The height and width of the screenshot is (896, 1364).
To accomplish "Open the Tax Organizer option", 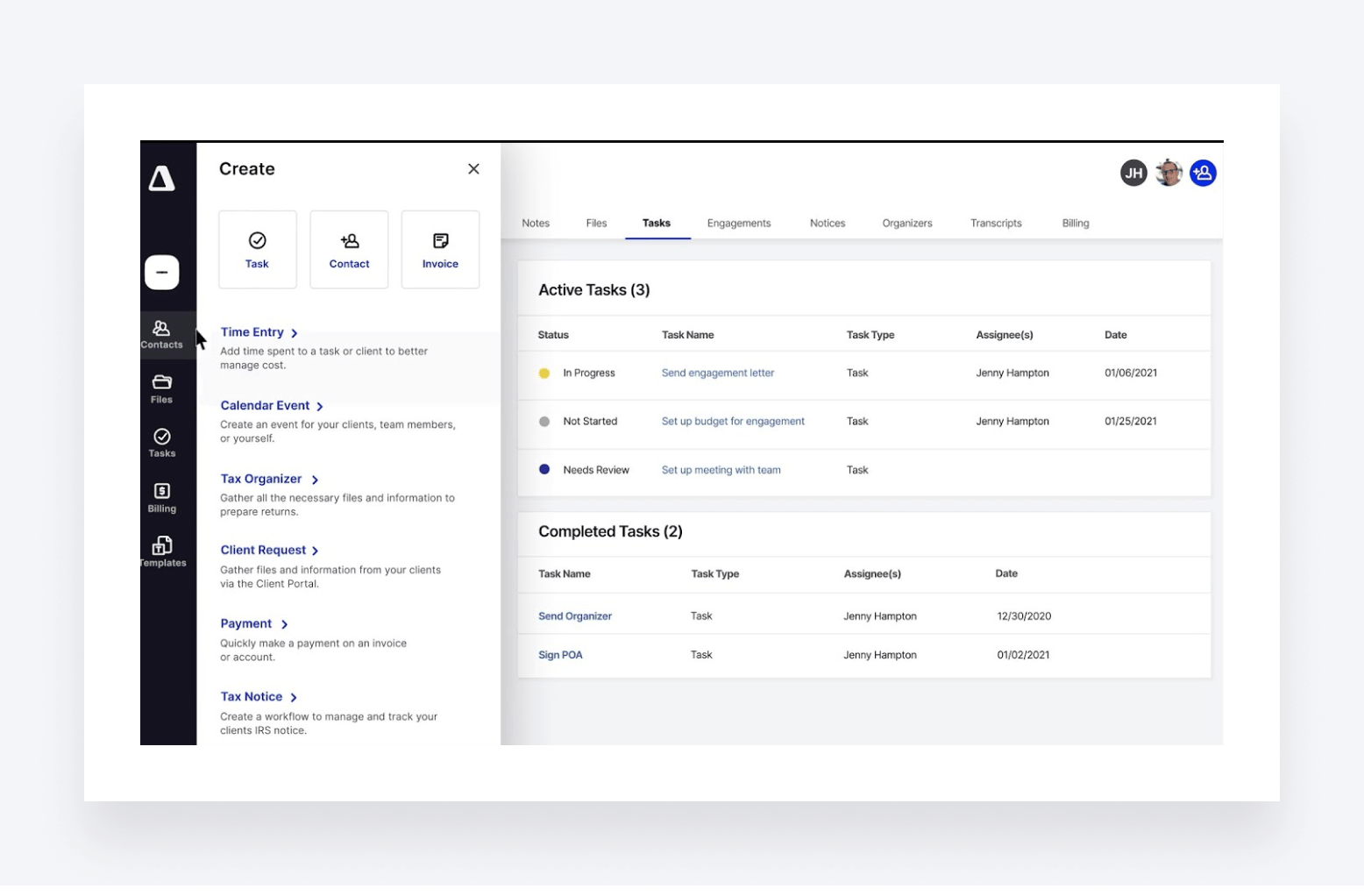I will pyautogui.click(x=261, y=479).
